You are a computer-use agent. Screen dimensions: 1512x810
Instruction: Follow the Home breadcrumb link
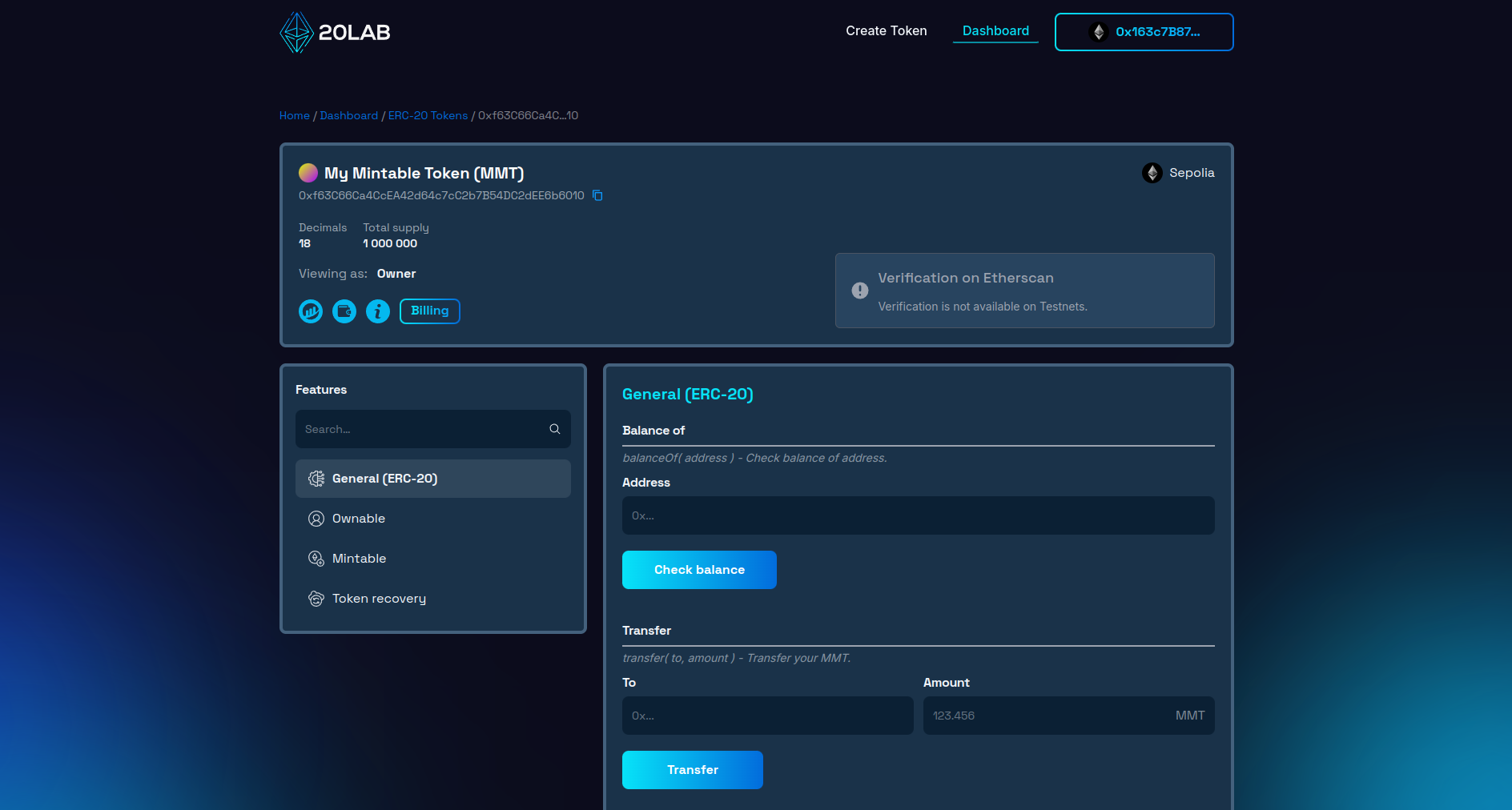point(294,116)
